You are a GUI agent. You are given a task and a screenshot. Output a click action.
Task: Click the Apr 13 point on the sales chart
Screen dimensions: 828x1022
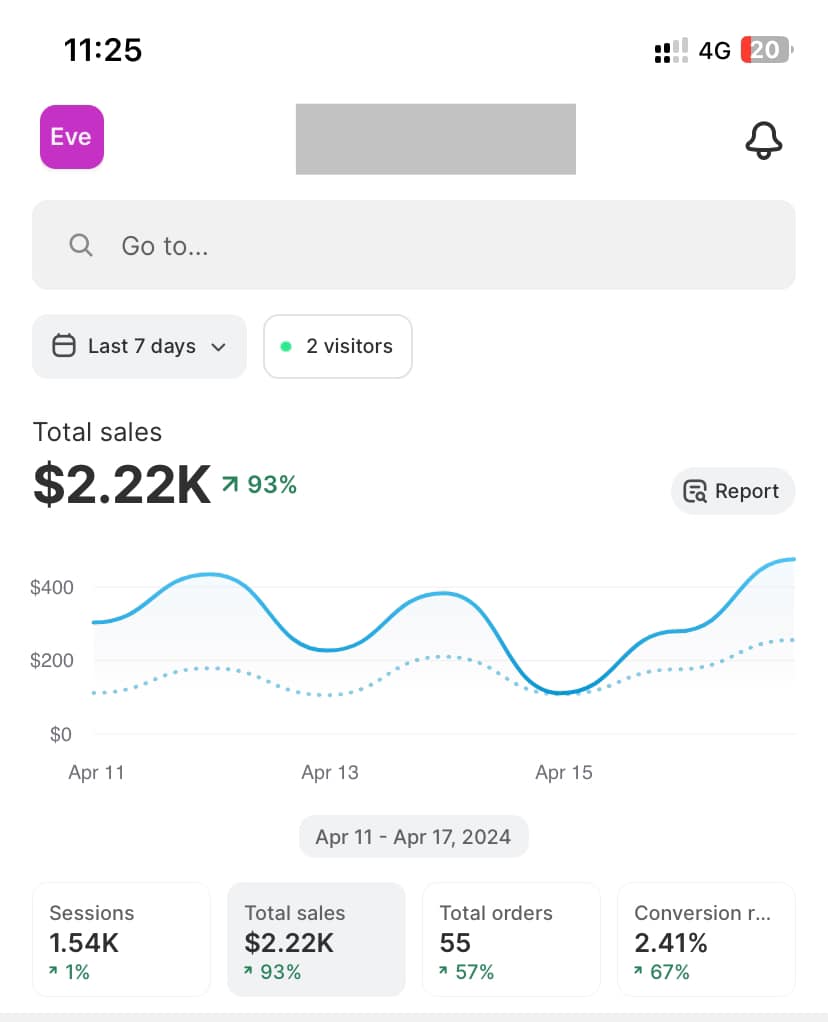click(330, 649)
